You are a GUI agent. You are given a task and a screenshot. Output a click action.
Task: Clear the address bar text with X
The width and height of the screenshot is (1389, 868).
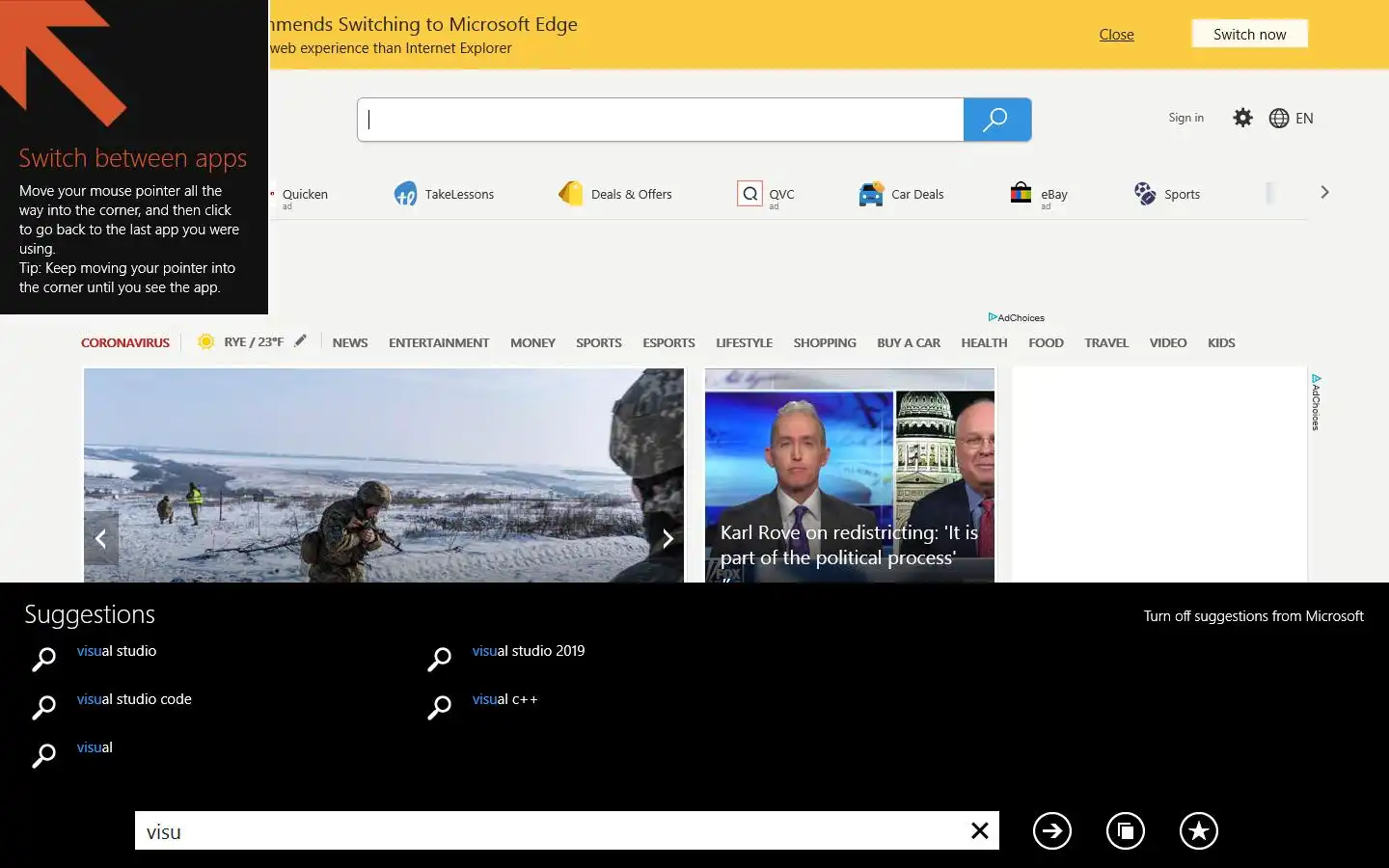point(979,830)
